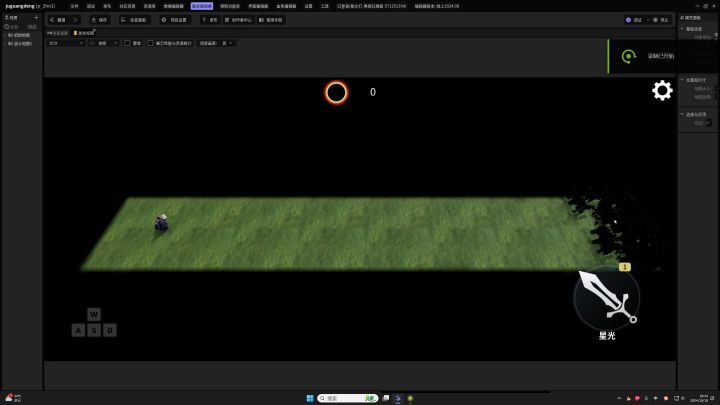Viewport: 720px width, 405px height.
Task: Open the small dropdown at property panel bottom
Action: pyautogui.click(x=709, y=123)
